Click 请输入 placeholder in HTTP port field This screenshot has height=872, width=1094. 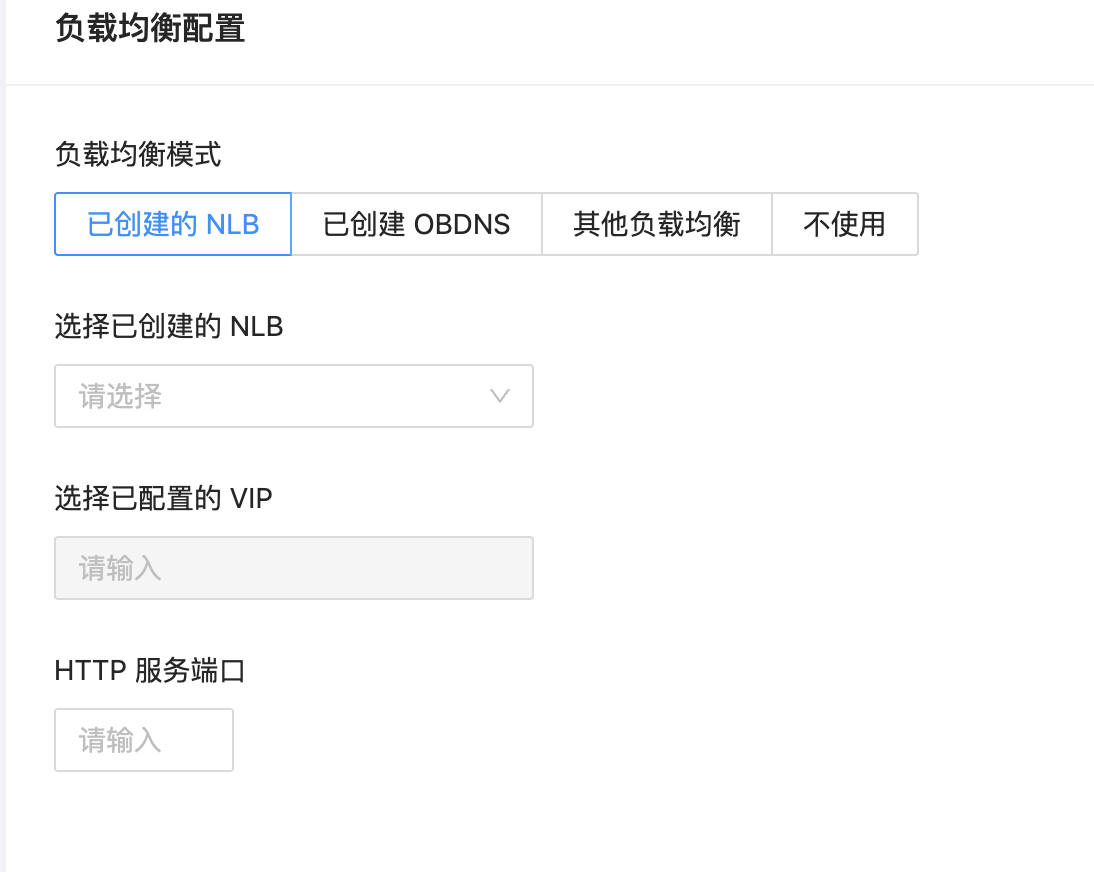click(x=120, y=740)
